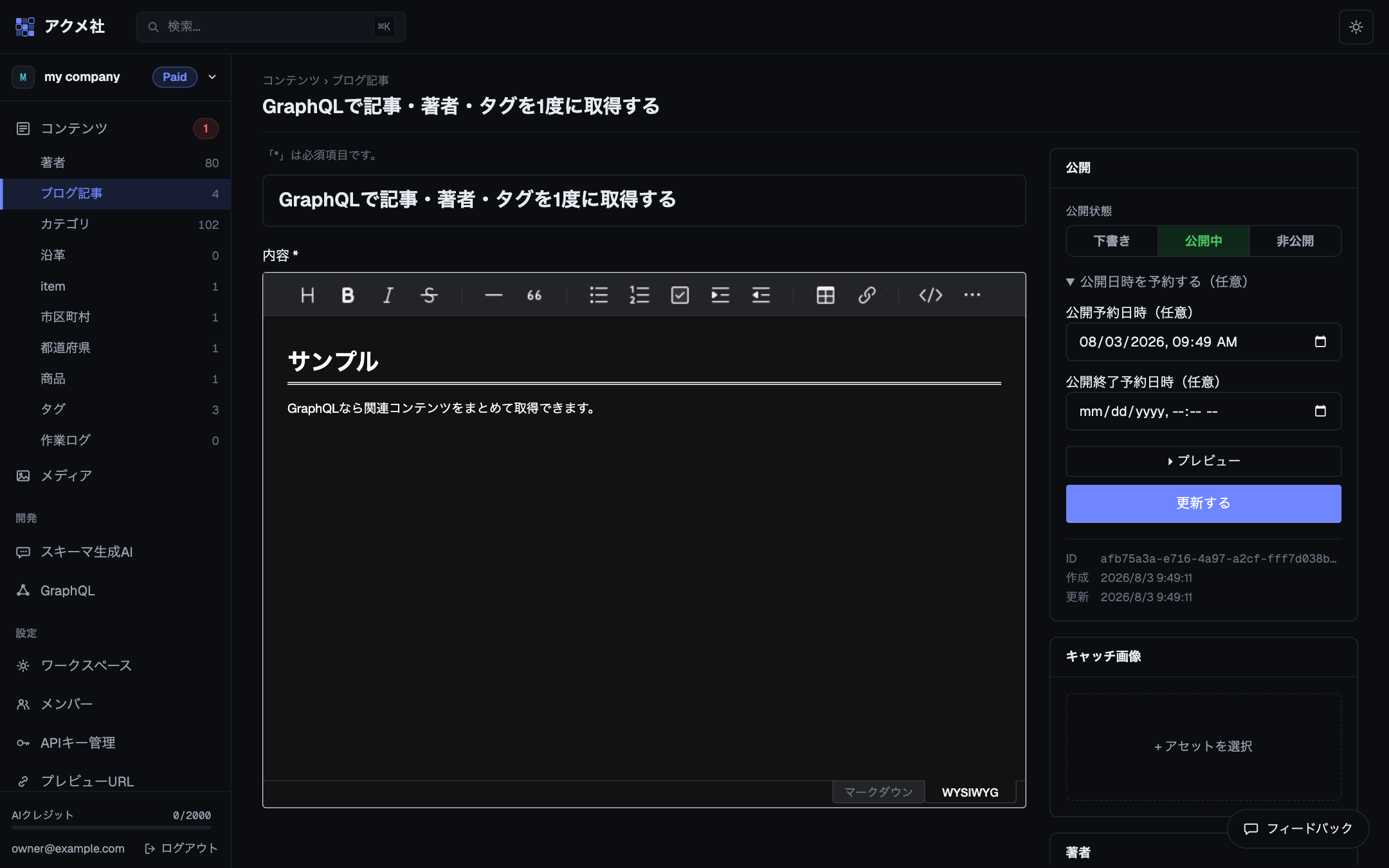The image size is (1389, 868).
Task: Collapse 公開日時を予約する section
Action: click(1157, 282)
